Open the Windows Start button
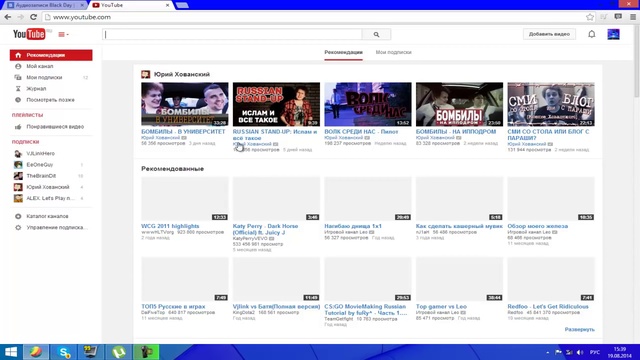The image size is (640, 360). [x=11, y=352]
